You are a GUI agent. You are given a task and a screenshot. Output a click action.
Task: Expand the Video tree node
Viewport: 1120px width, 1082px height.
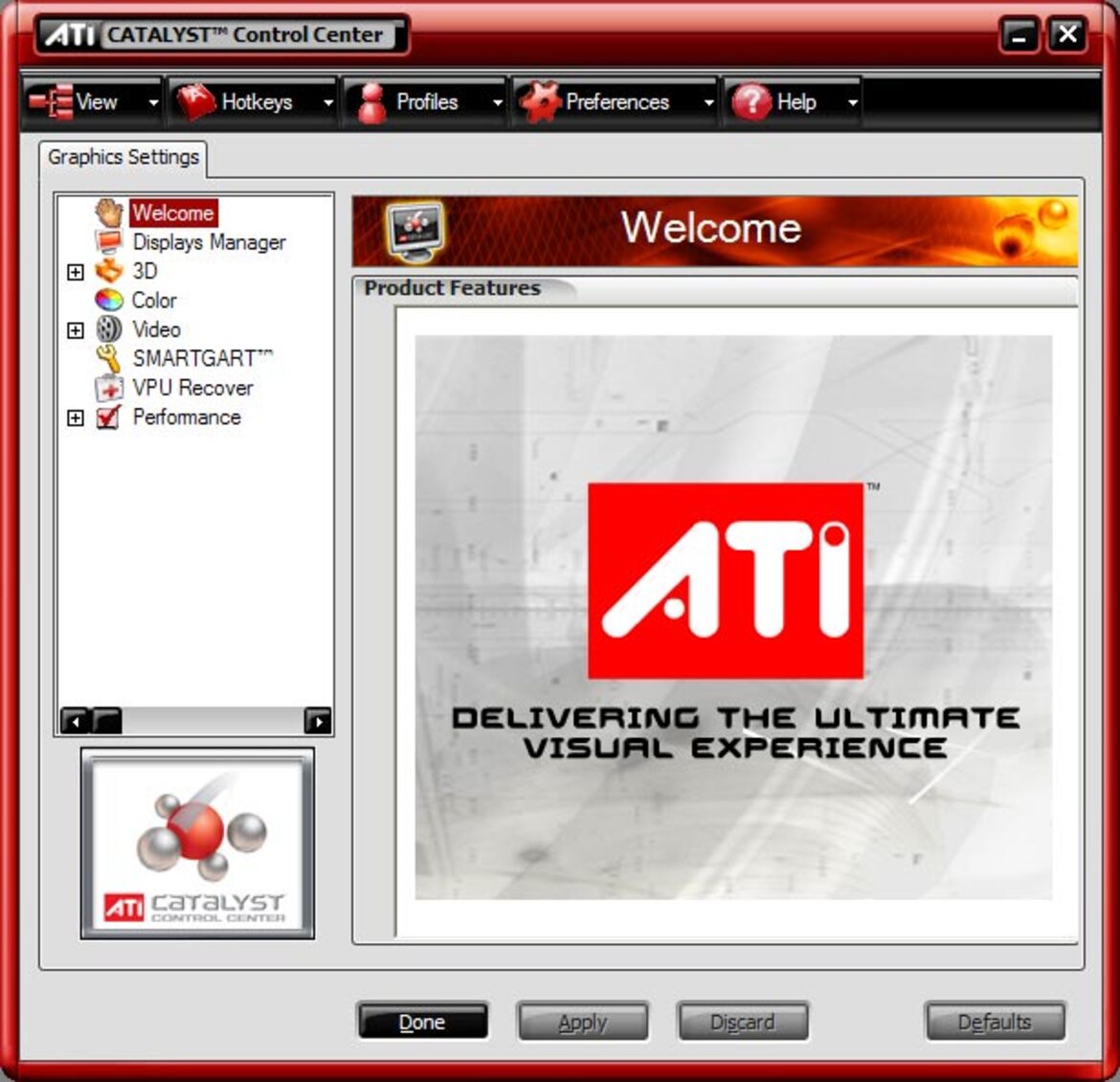pyautogui.click(x=75, y=330)
